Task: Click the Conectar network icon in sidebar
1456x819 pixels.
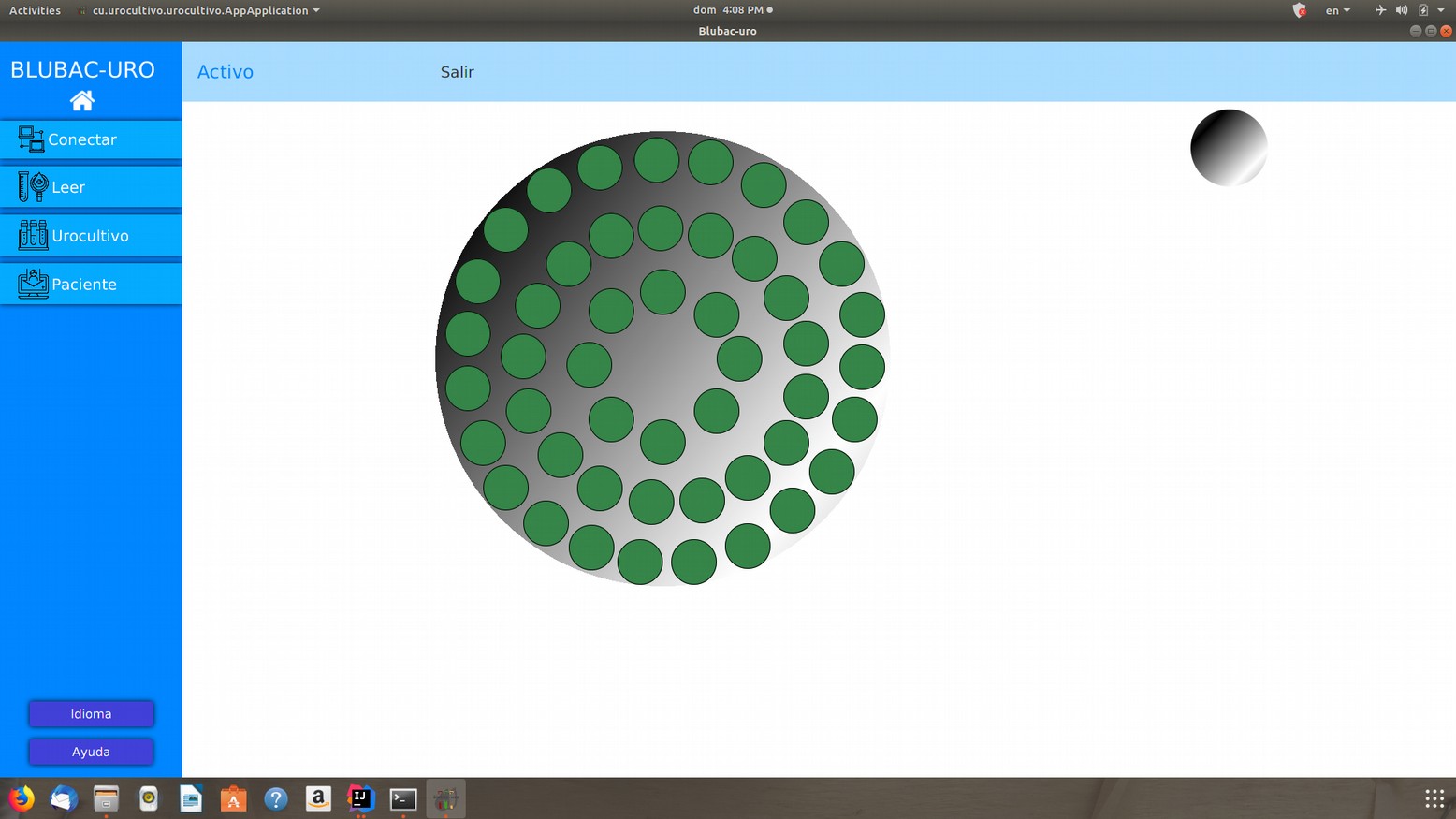Action: (31, 139)
